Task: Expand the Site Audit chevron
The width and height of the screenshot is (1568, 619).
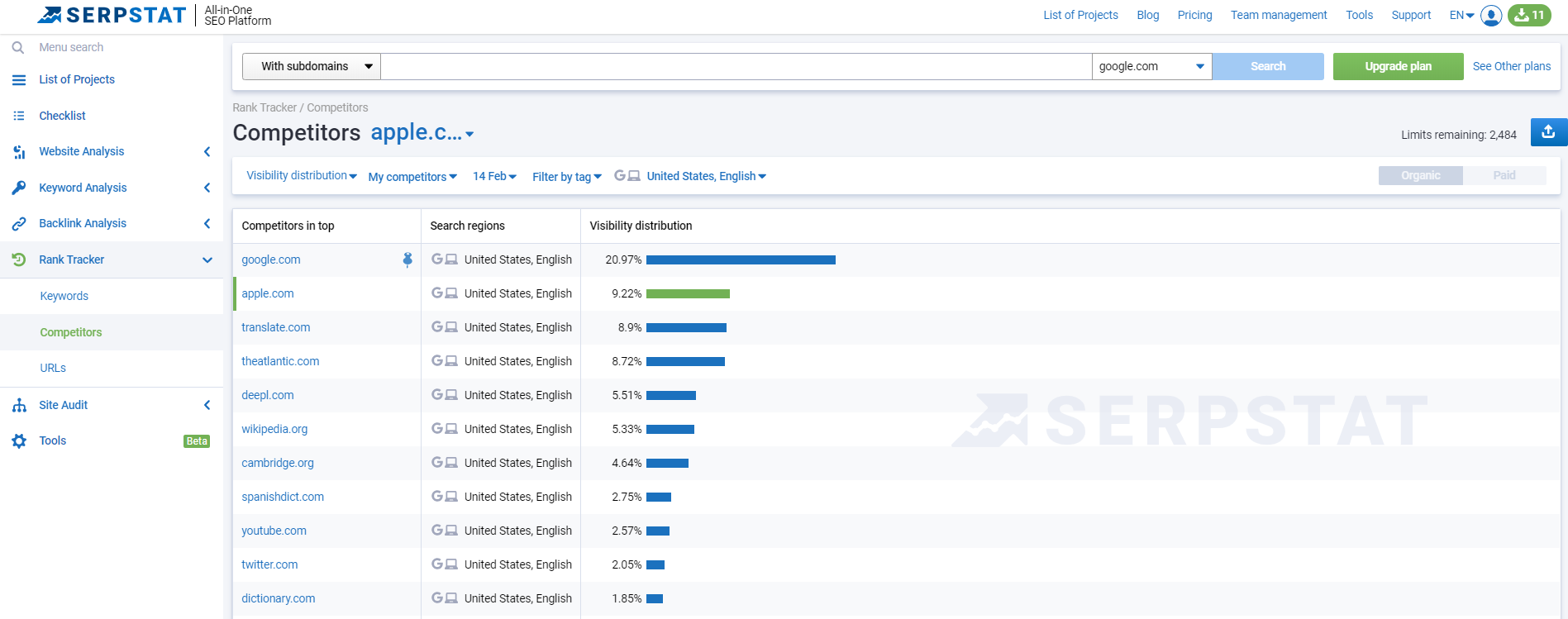Action: 207,405
